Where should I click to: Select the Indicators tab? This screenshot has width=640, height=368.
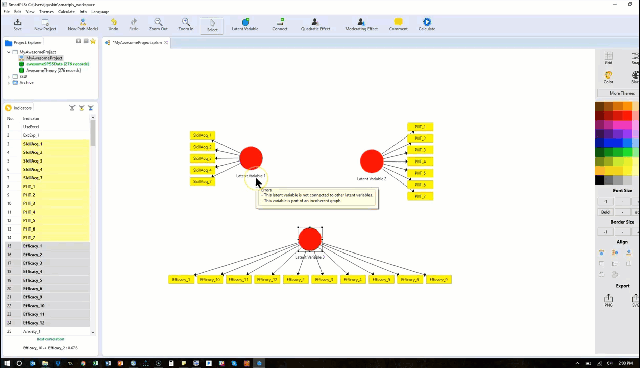pos(19,108)
